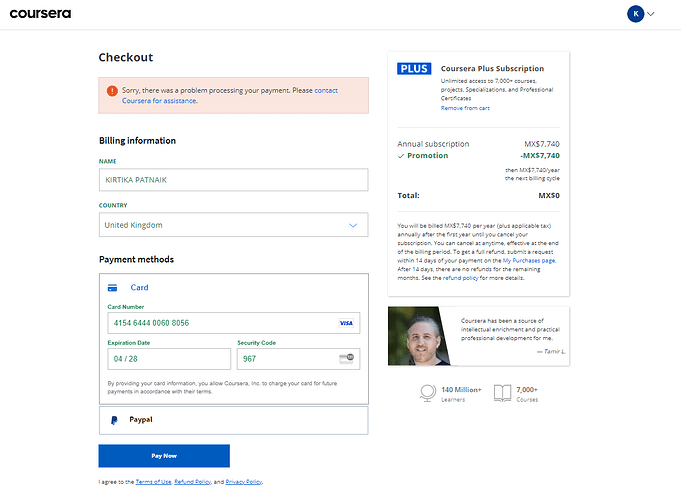Open the K profile avatar

point(635,14)
